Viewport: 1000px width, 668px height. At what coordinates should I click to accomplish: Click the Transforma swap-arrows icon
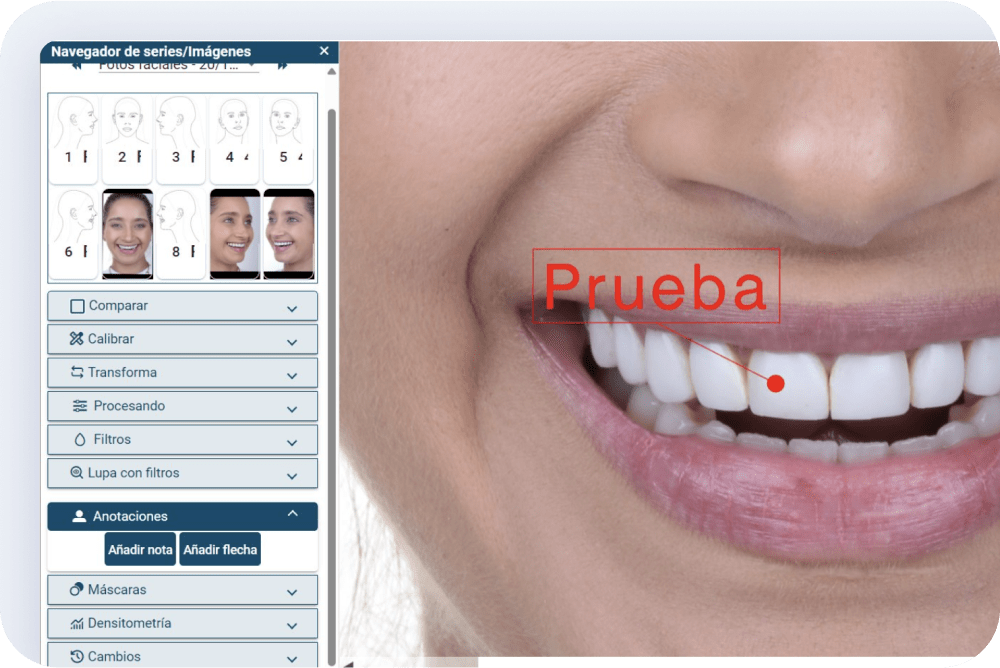coord(77,372)
